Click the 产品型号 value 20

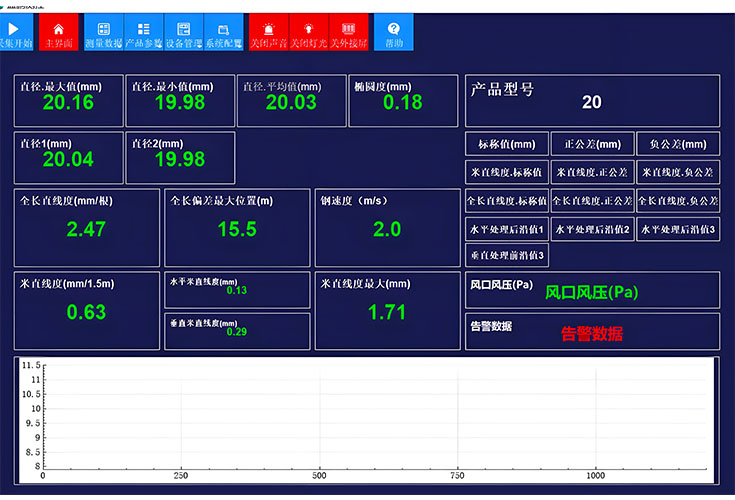(592, 102)
